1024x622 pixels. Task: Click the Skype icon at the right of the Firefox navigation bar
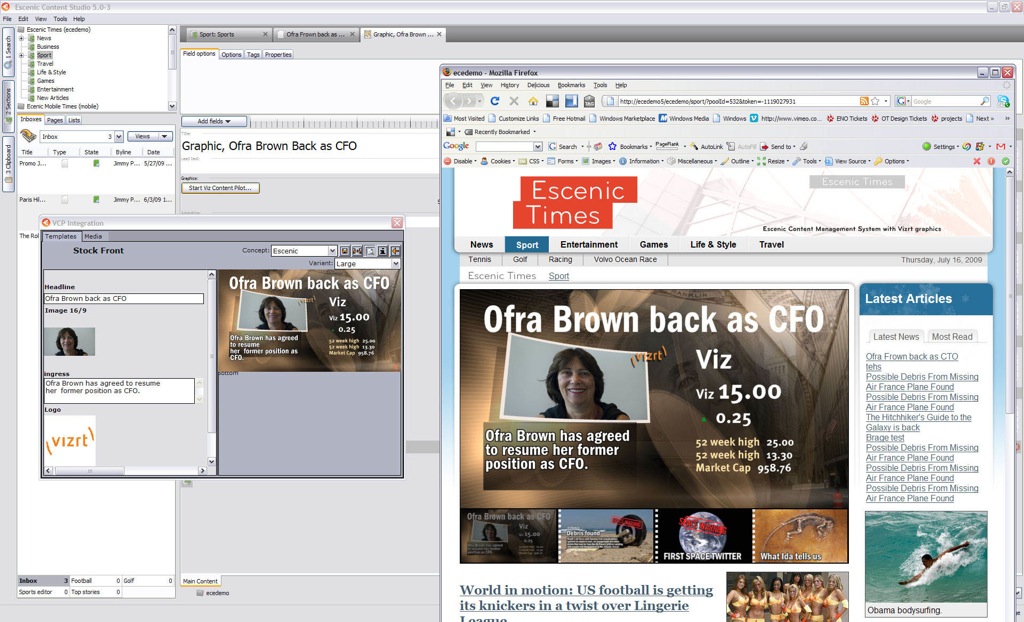tap(1003, 101)
